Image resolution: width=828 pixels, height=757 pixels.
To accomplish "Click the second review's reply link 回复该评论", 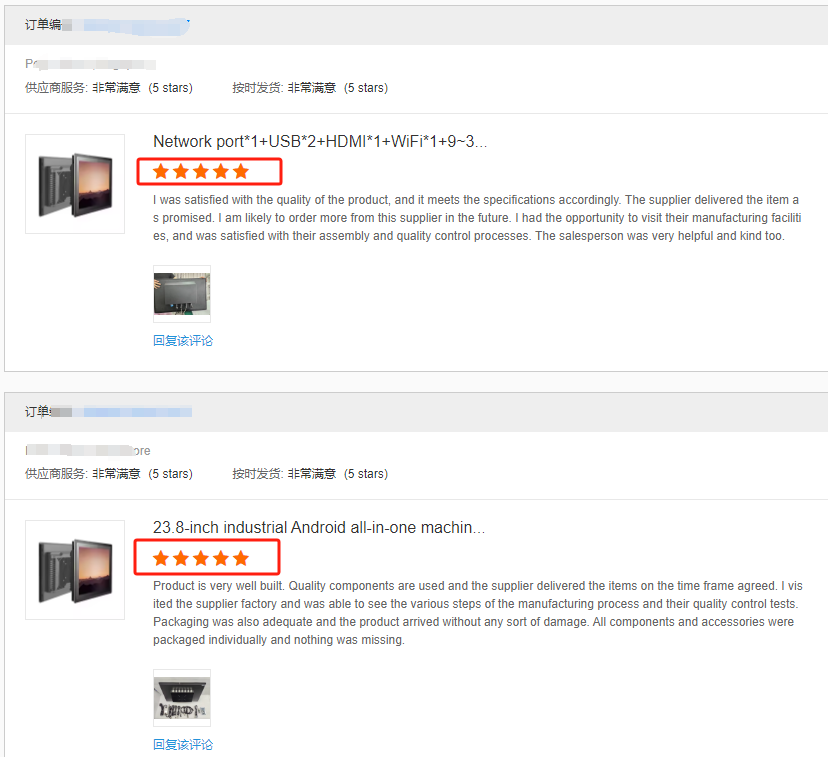I will (x=183, y=744).
